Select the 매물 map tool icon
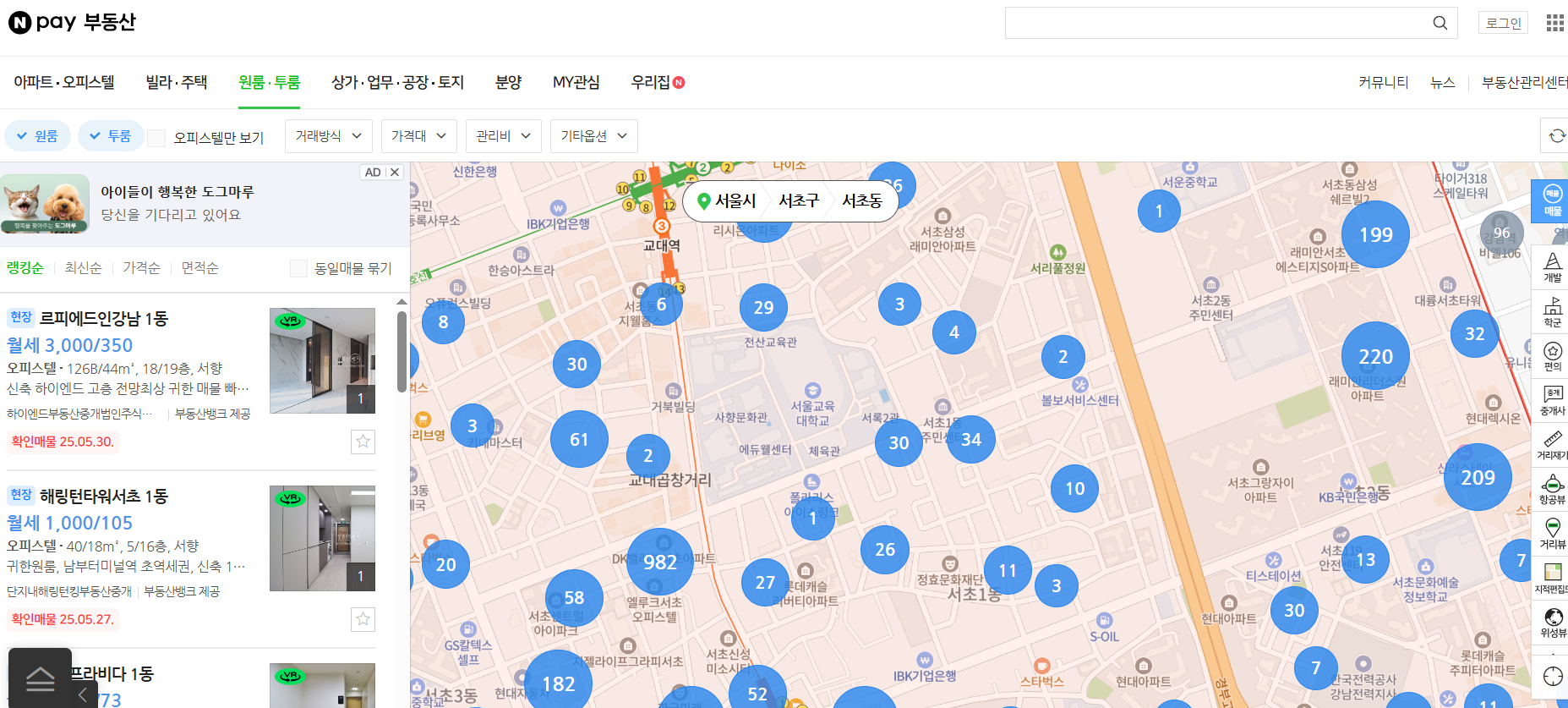1568x708 pixels. (x=1552, y=201)
